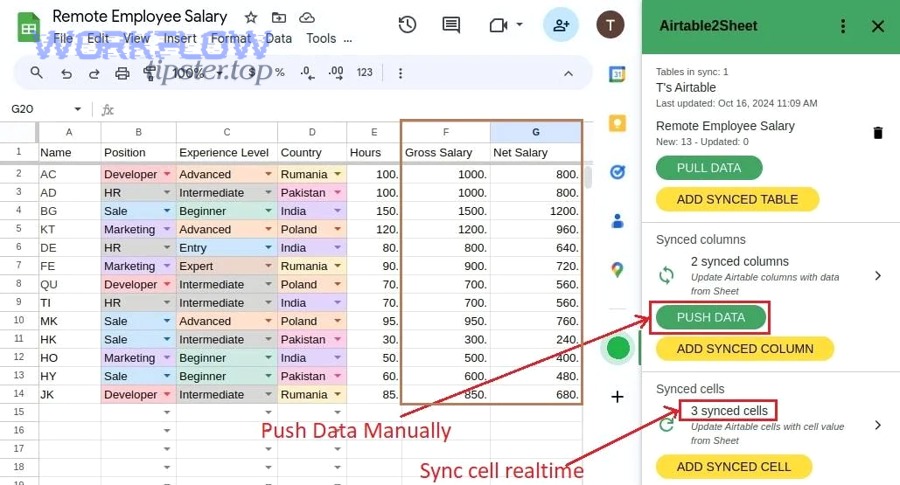Expand the 2 synced columns chevron
Viewport: 900px width, 485px height.
coord(878,276)
